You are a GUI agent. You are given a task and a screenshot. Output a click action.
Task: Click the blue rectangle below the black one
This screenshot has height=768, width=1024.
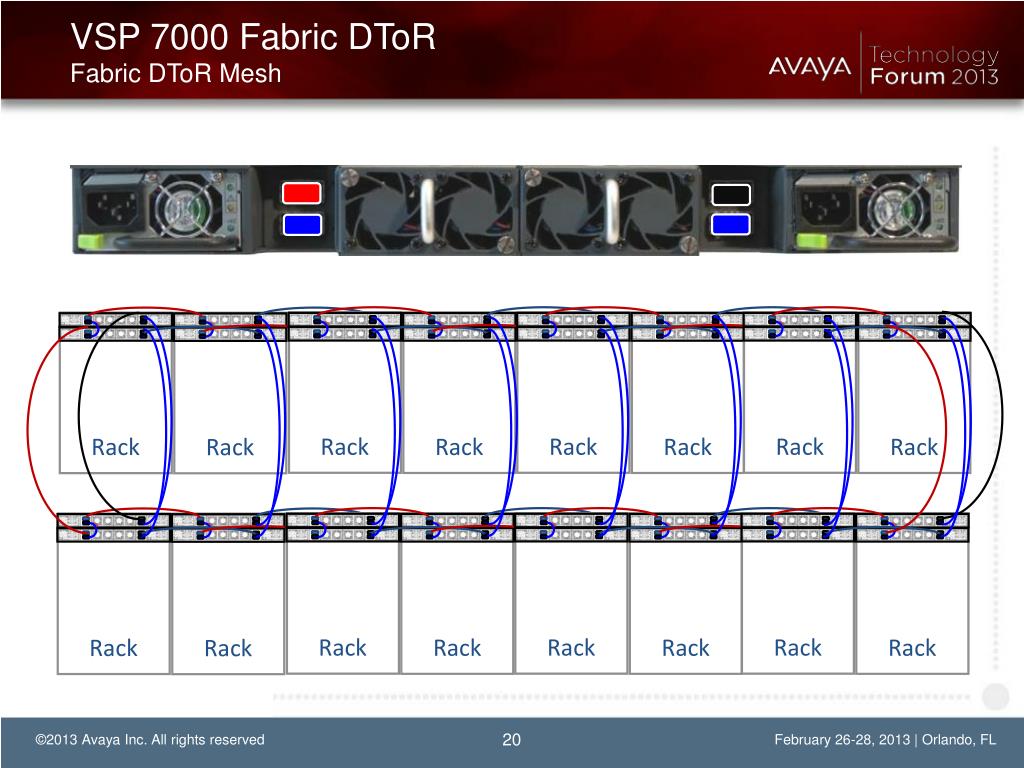[730, 225]
